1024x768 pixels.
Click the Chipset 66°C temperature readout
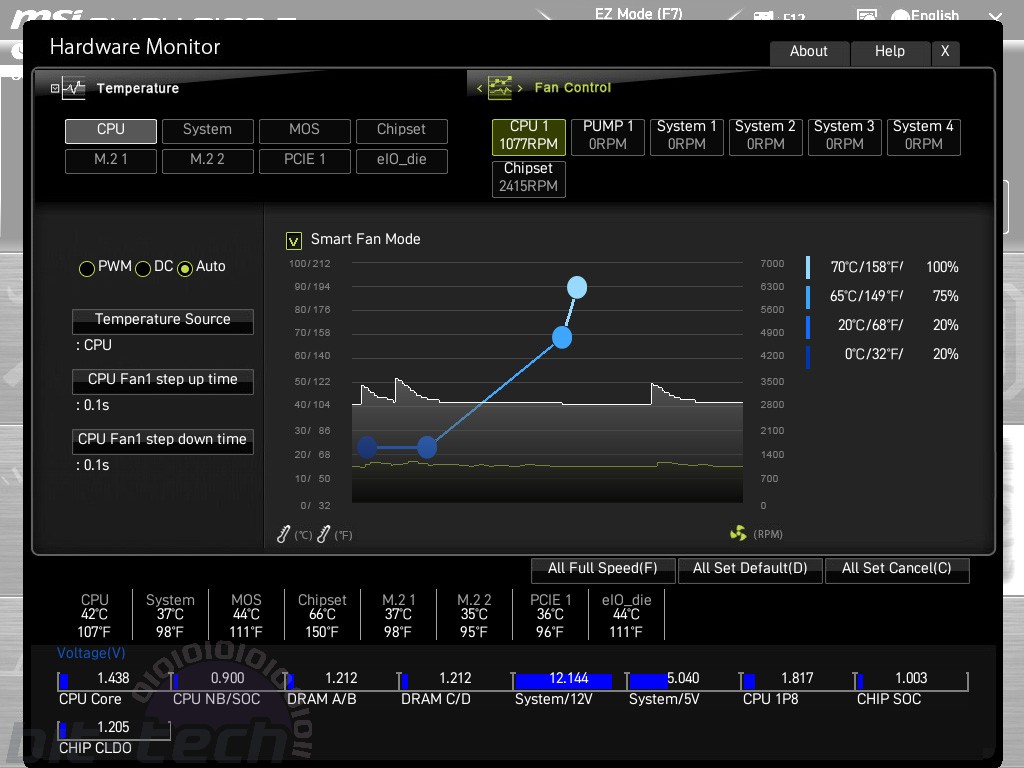point(322,615)
